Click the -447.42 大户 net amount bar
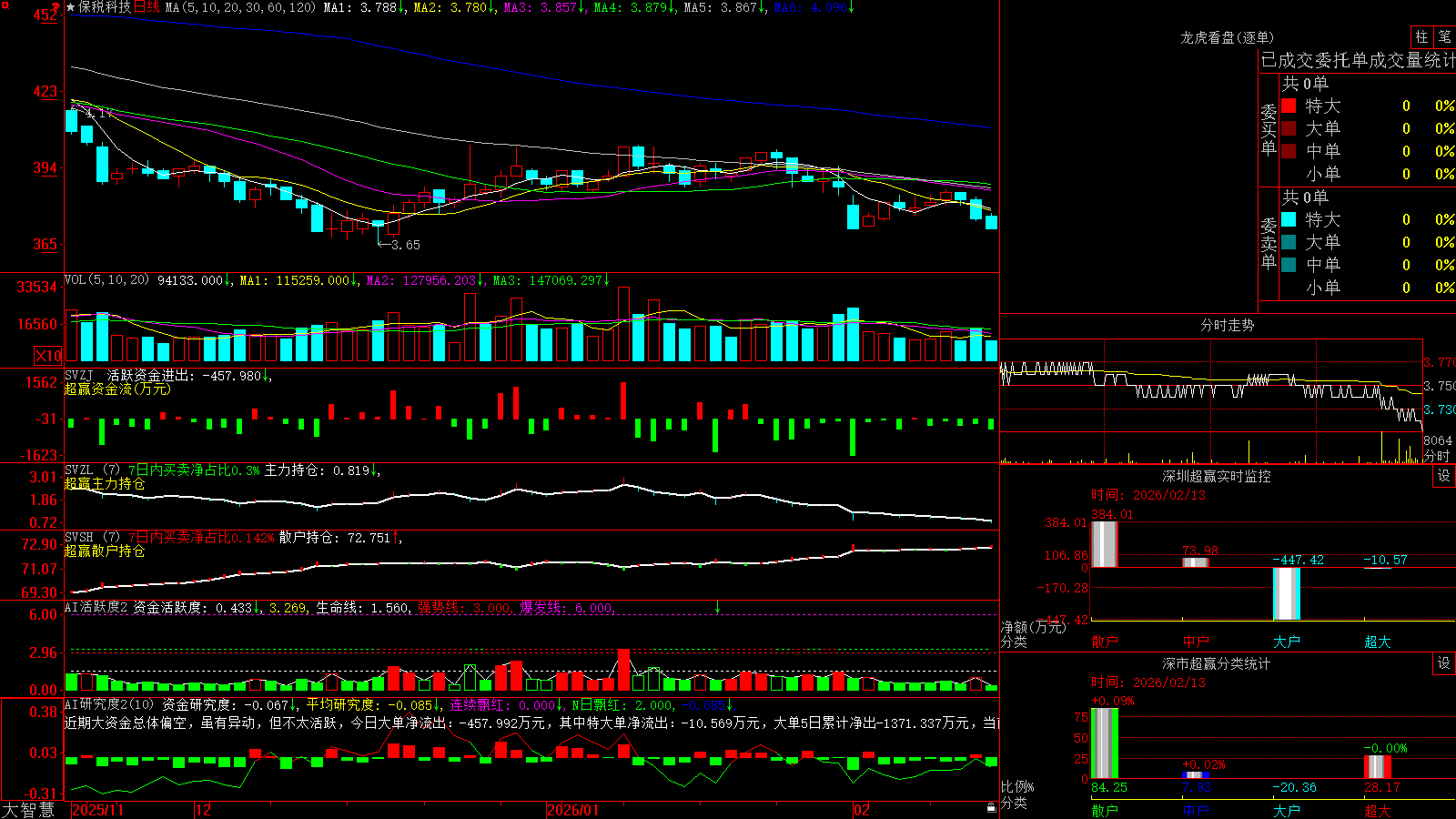Viewport: 1456px width, 819px height. [1287, 593]
